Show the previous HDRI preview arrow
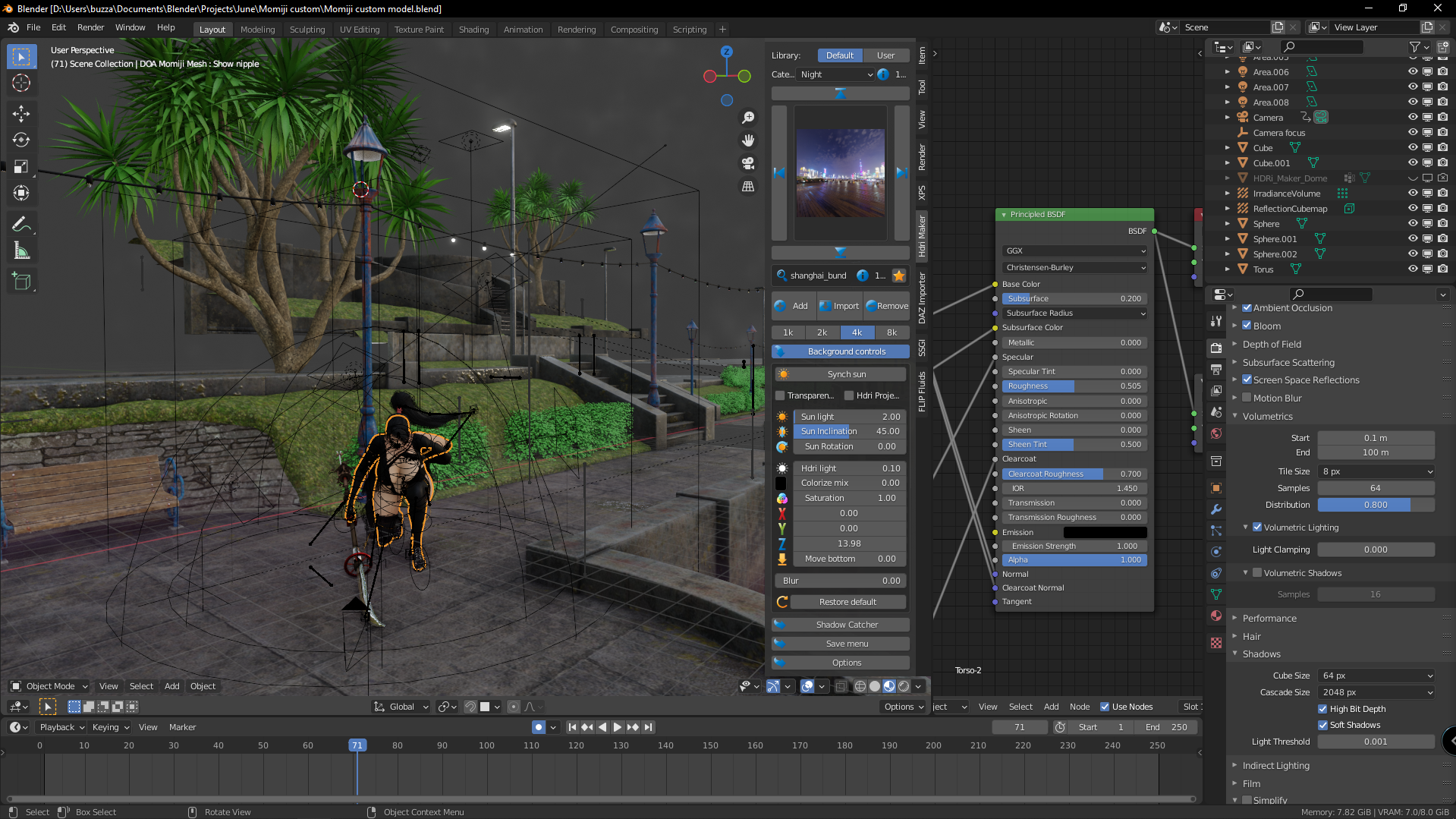Screen dimensions: 1456x819 [779, 173]
